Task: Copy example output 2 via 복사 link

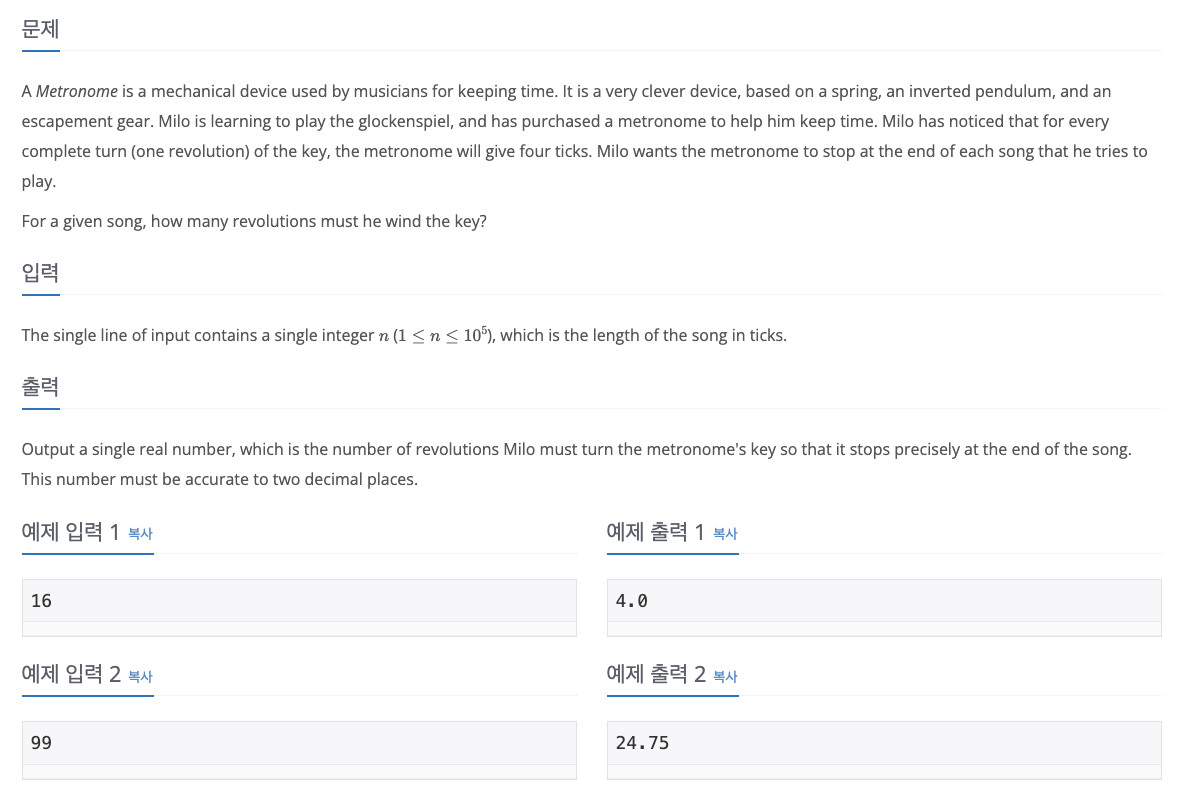Action: (x=725, y=676)
